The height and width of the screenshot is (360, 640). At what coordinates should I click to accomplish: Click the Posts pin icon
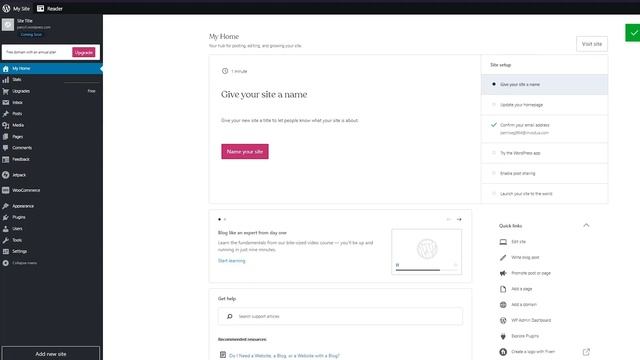pos(6,114)
